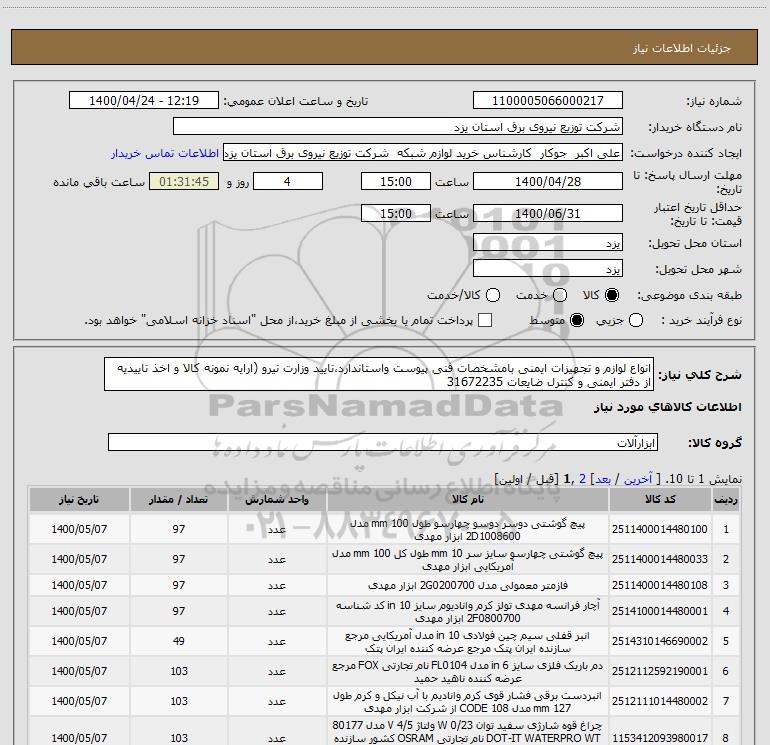Screen dimensions: 770x745
Task: Click the announcement date field 1400/04/24 - 12:19
Action: (x=144, y=101)
